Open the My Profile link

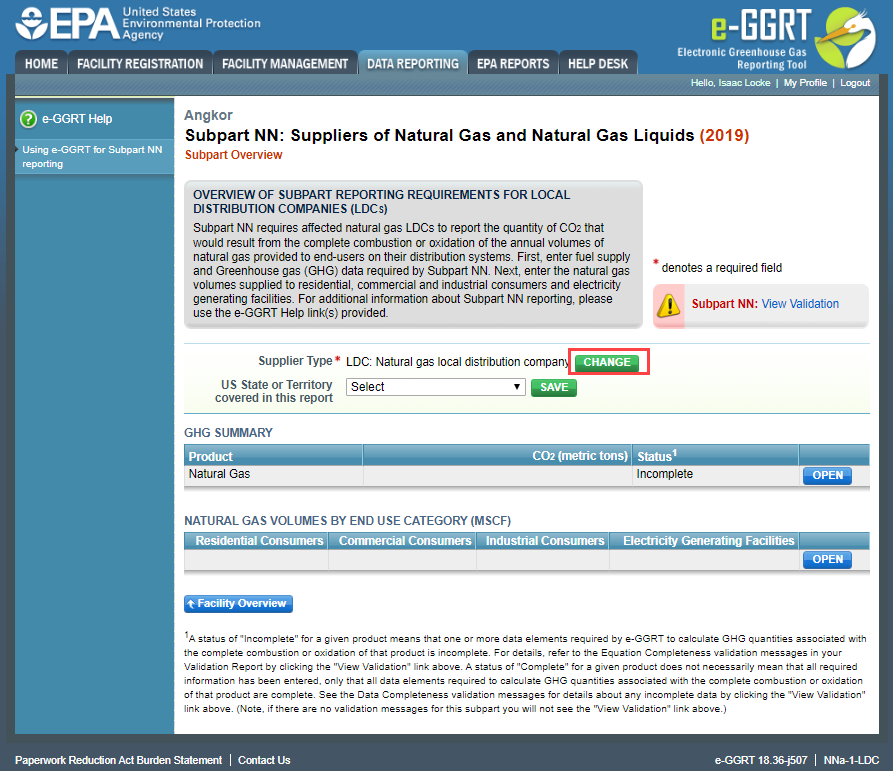point(805,83)
